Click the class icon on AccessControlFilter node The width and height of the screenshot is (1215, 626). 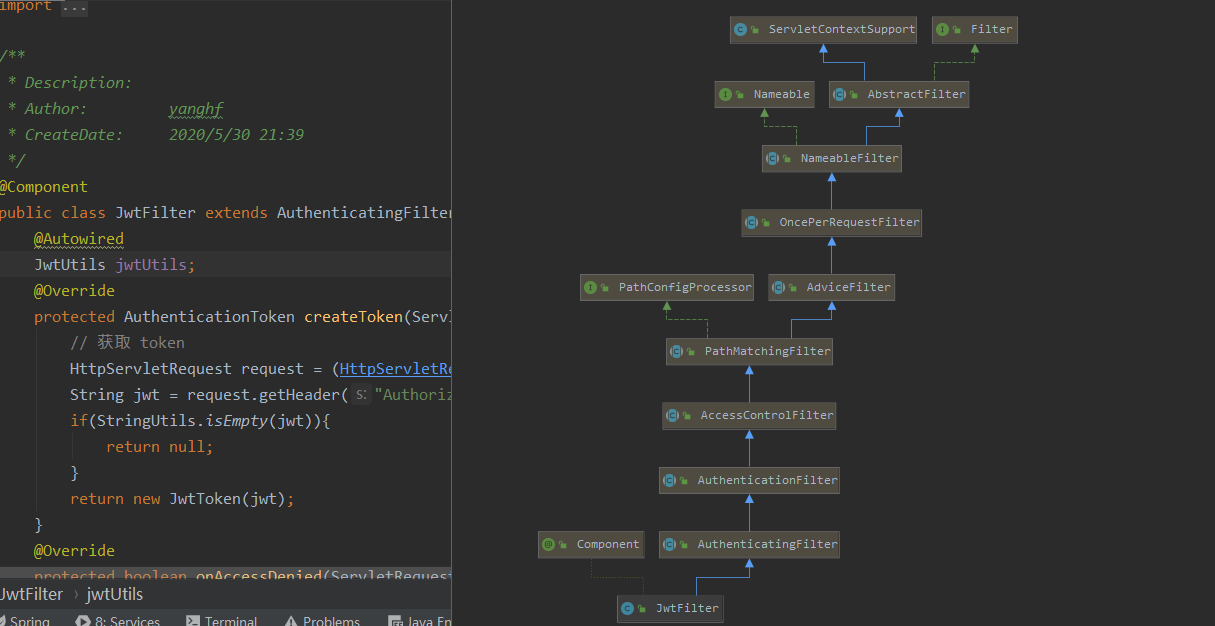pyautogui.click(x=672, y=416)
